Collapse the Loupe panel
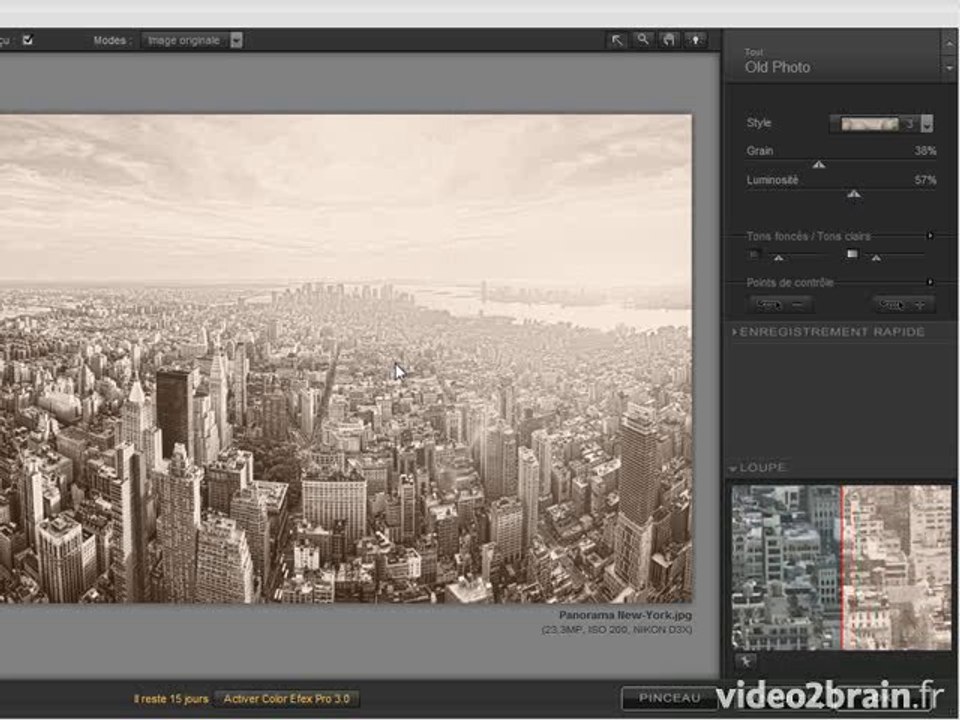The height and width of the screenshot is (720, 960). [758, 468]
